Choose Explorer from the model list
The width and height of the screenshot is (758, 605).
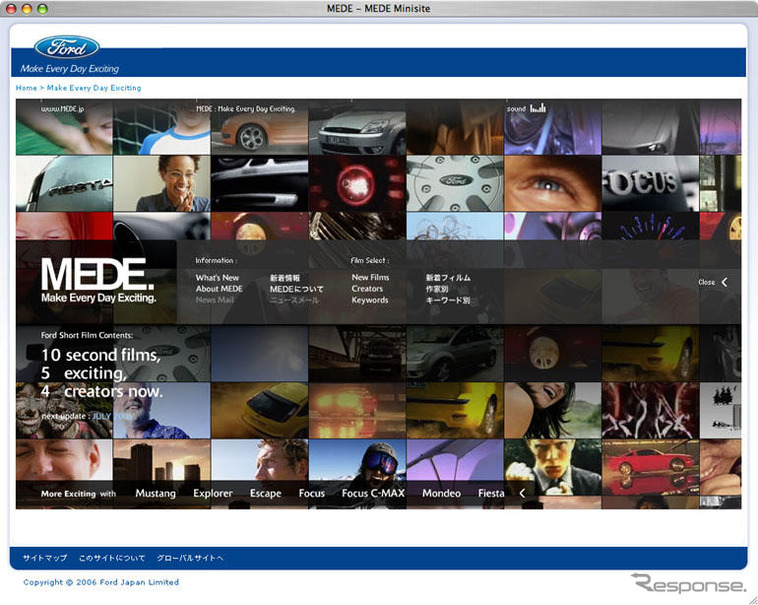(x=213, y=493)
